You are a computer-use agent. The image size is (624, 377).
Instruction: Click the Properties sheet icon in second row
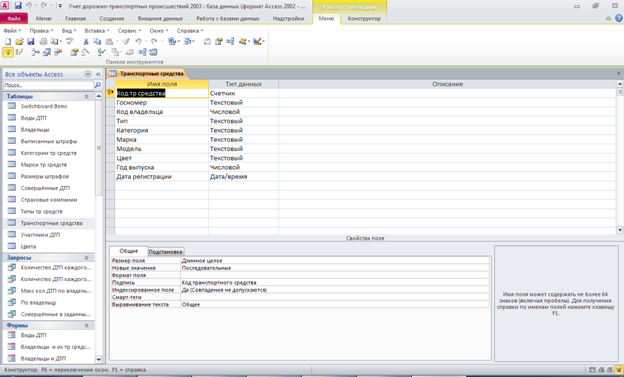tap(74, 52)
